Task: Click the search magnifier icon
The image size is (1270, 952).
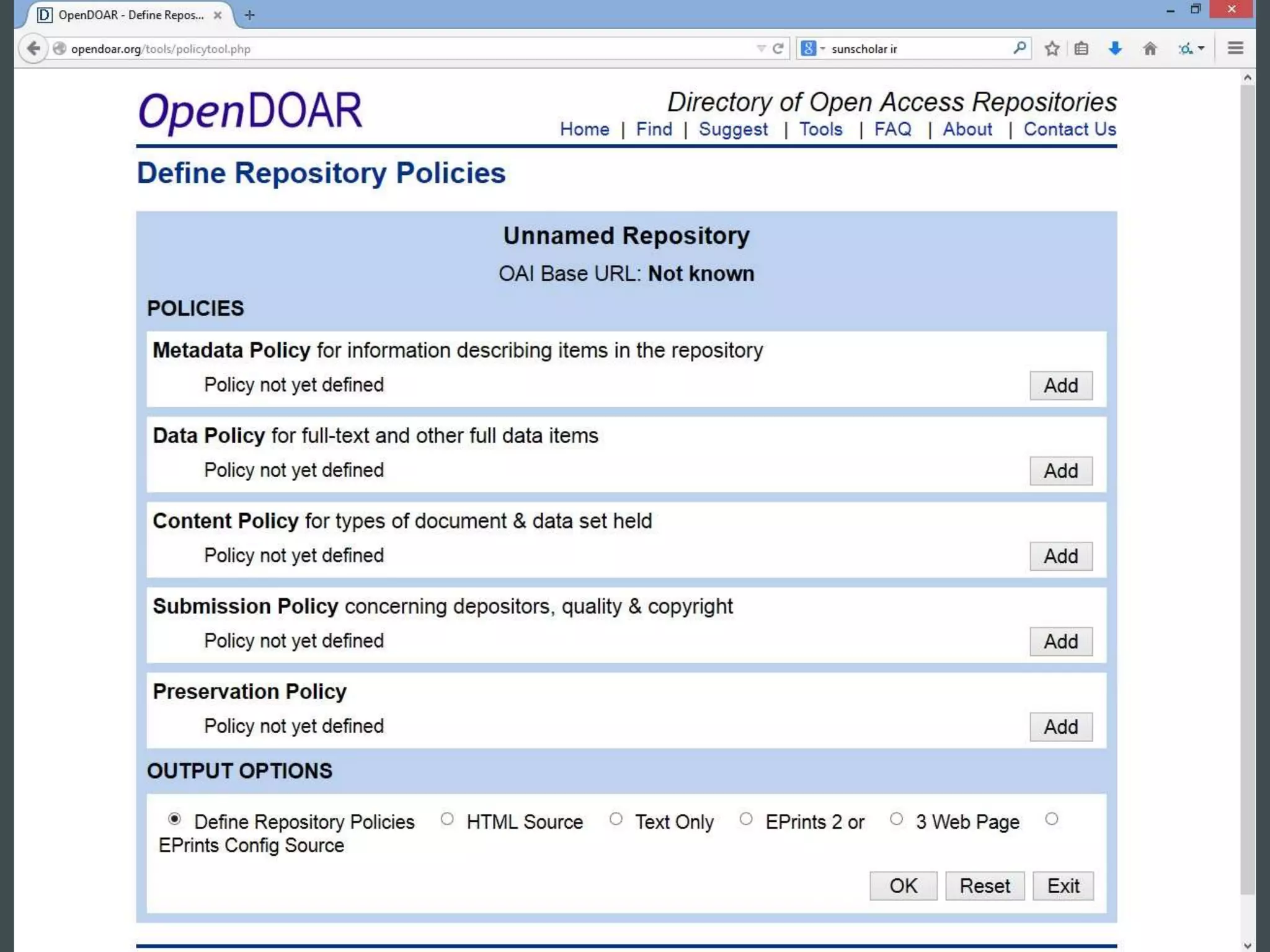Action: coord(1019,48)
